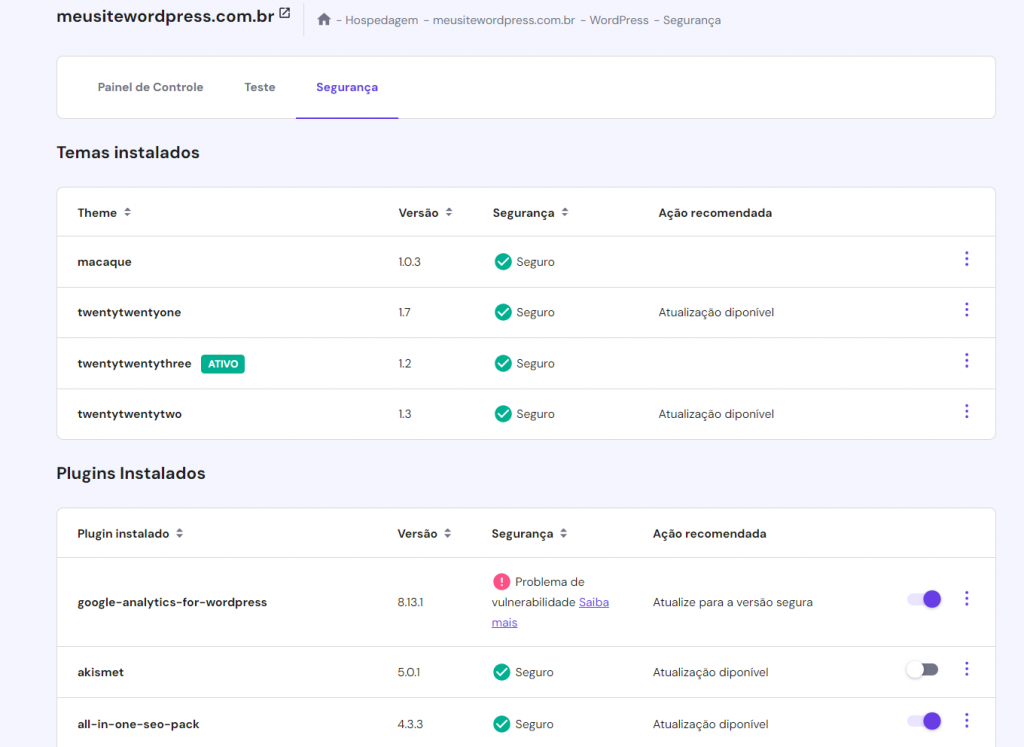Click twentytwentytwo theme name
This screenshot has height=747, width=1024.
[129, 414]
